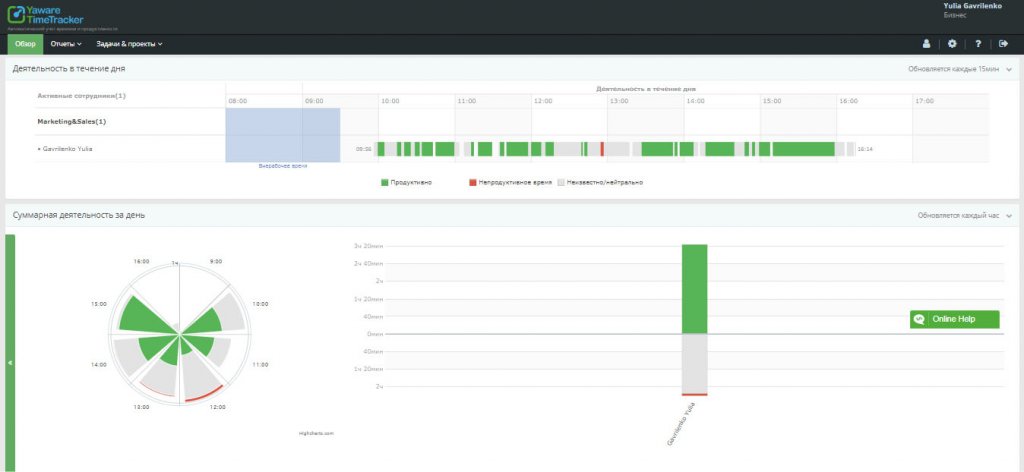The width and height of the screenshot is (1024, 472).
Task: Click the Yaware TimeTracker logo
Action: click(x=46, y=16)
